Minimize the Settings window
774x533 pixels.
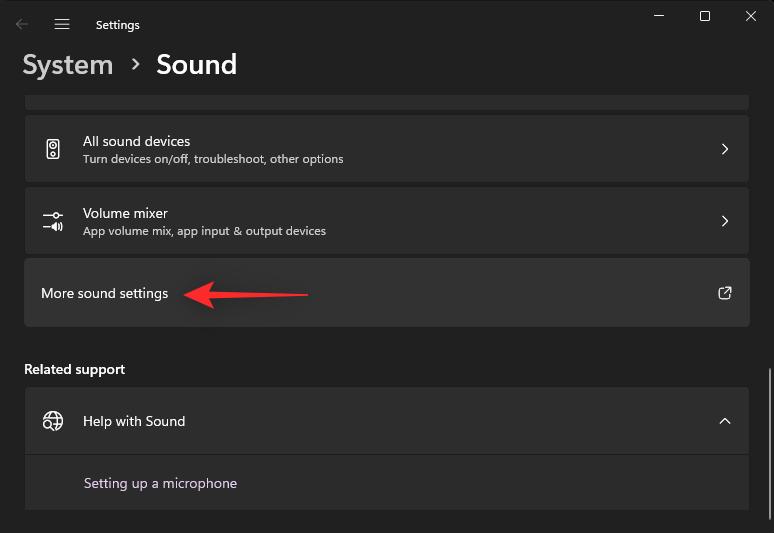pos(659,16)
